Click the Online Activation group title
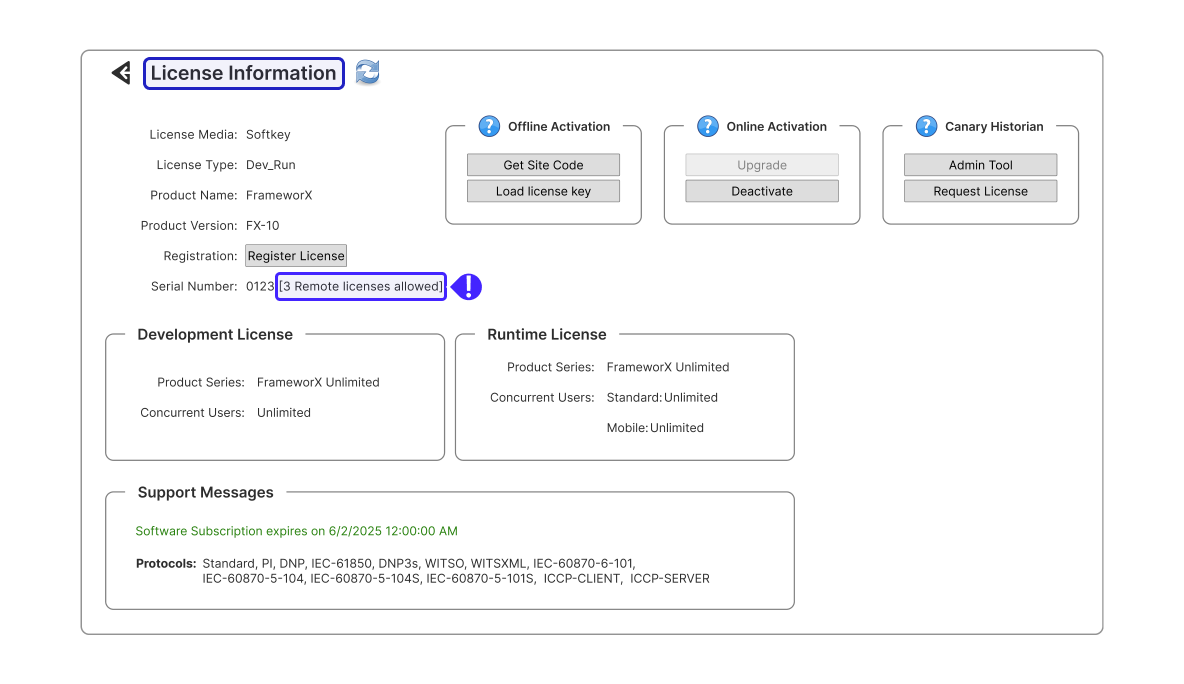Screen dimensions: 1184x684 pyautogui.click(x=776, y=126)
